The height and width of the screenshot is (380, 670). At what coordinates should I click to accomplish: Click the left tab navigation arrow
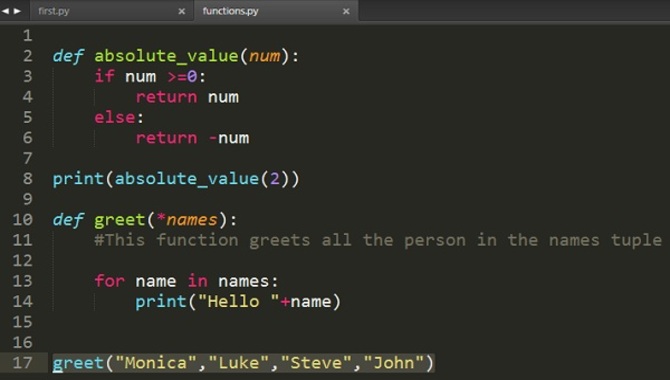click(5, 11)
